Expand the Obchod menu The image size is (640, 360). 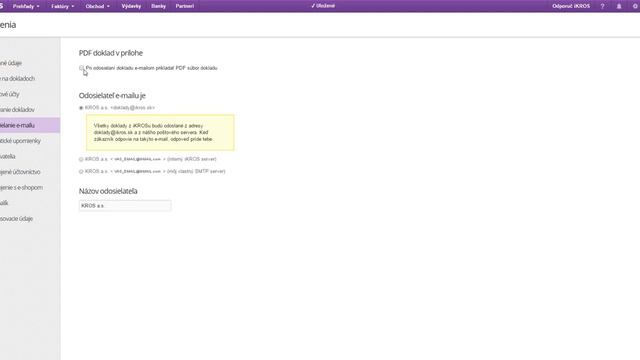pyautogui.click(x=98, y=6)
